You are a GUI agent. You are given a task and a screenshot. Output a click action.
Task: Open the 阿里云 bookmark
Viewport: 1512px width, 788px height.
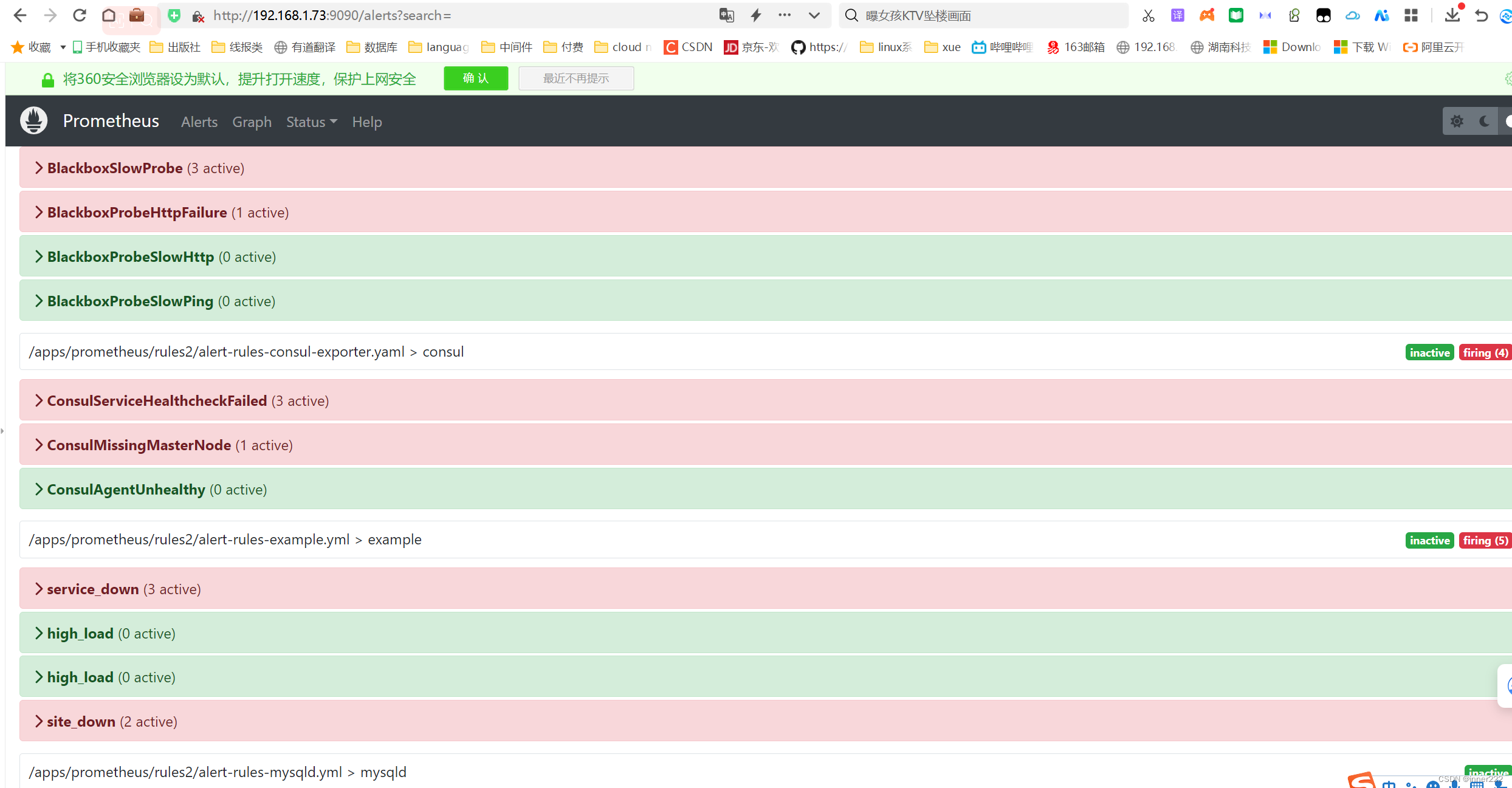point(1433,47)
